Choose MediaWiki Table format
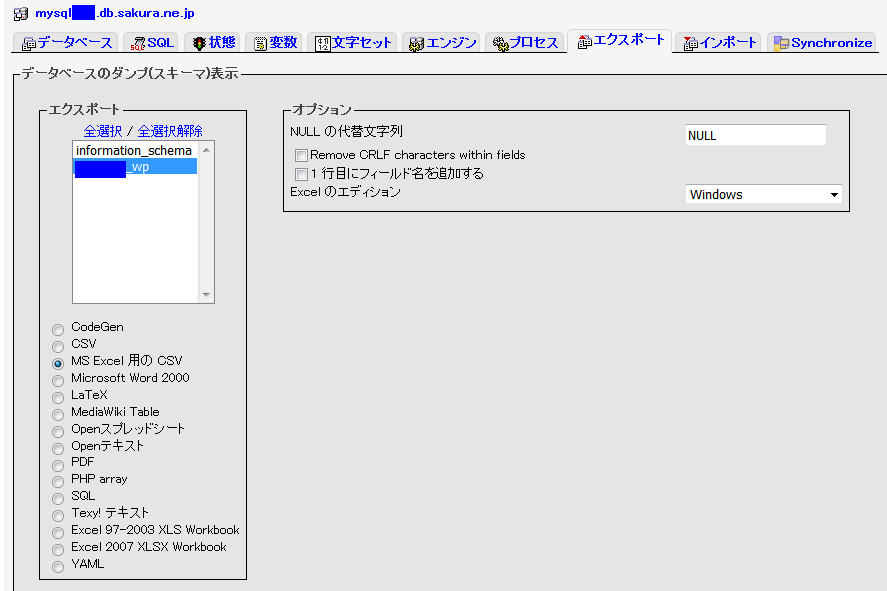The height and width of the screenshot is (591, 887). point(58,414)
